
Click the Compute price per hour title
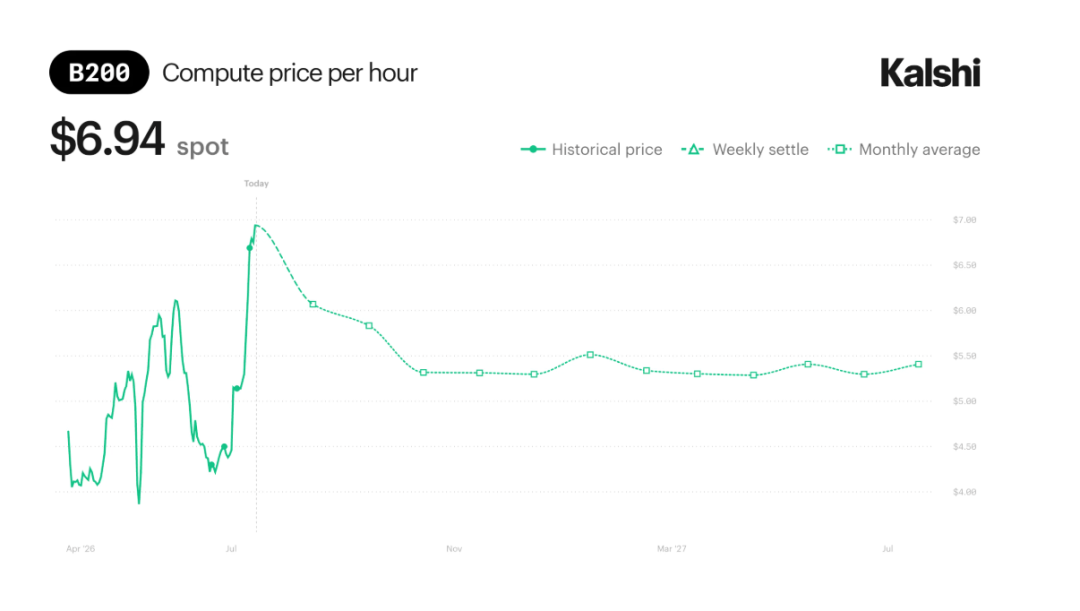[x=290, y=73]
